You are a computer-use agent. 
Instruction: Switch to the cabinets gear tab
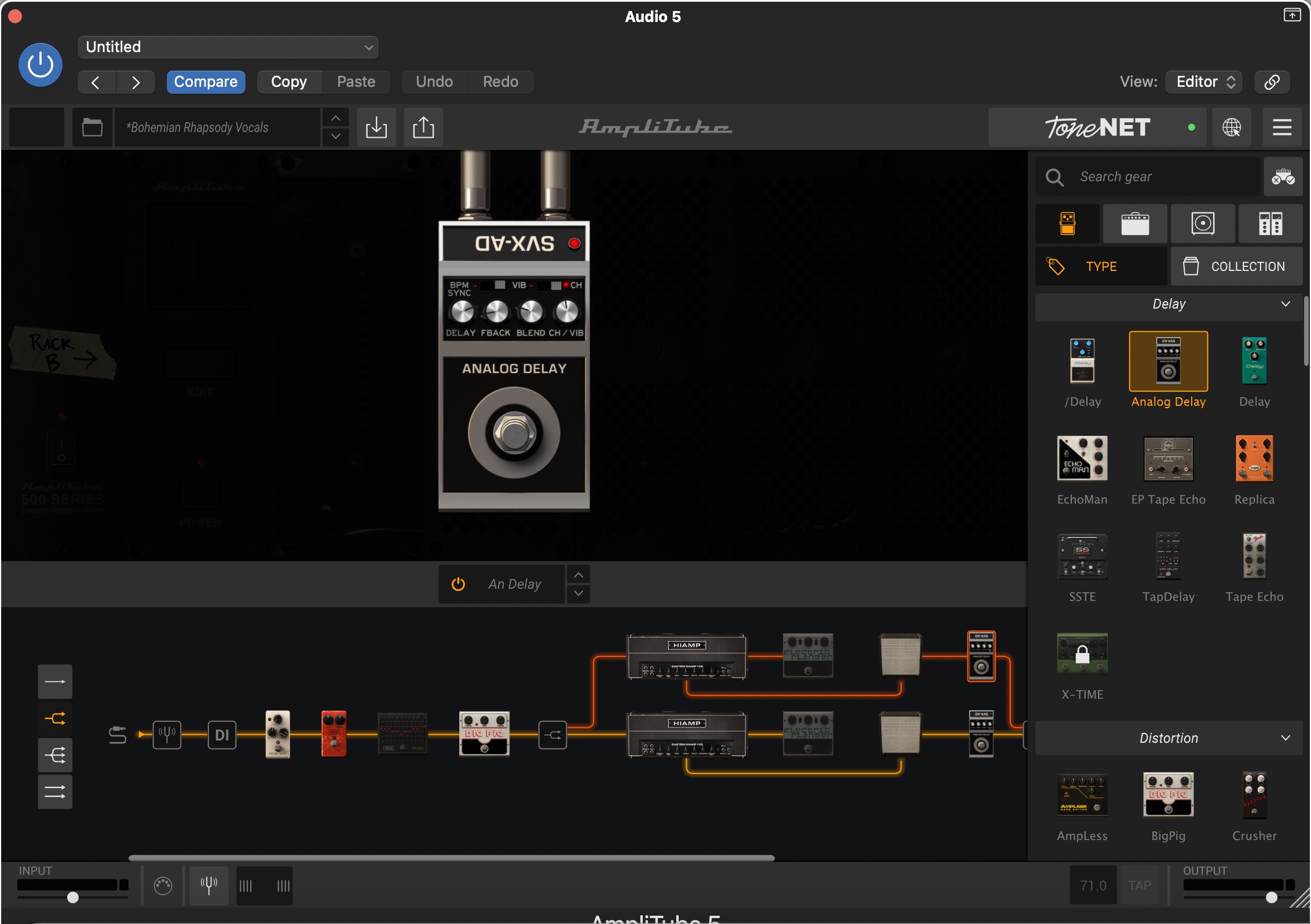[x=1203, y=223]
